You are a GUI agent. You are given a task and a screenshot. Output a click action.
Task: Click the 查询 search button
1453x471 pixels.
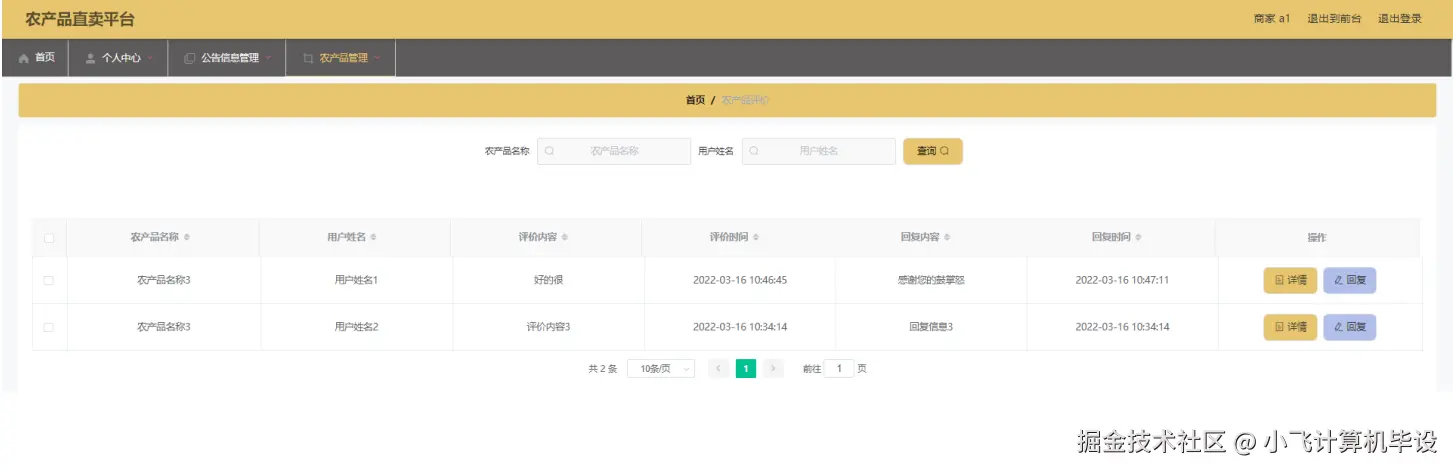point(933,151)
